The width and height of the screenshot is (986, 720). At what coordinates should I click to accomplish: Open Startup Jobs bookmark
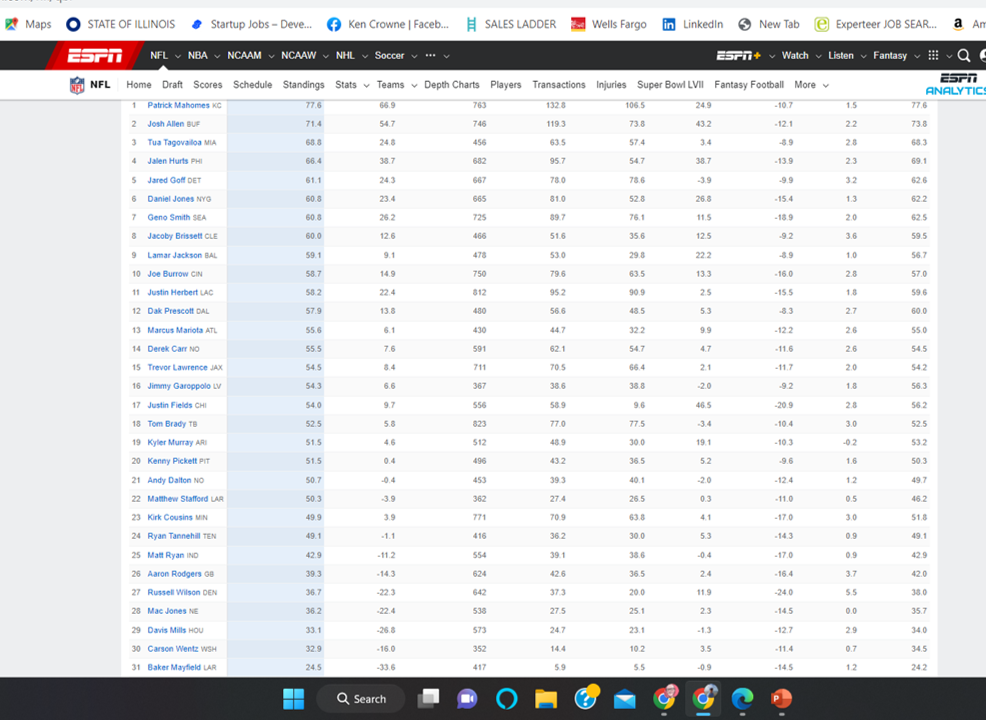click(252, 25)
